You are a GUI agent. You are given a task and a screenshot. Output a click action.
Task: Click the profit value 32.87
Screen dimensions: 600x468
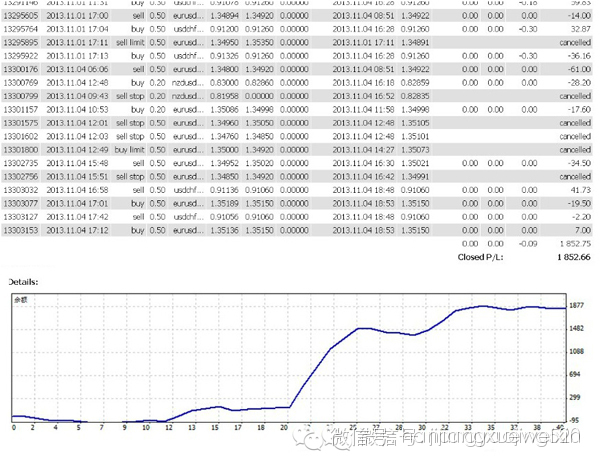coord(580,29)
